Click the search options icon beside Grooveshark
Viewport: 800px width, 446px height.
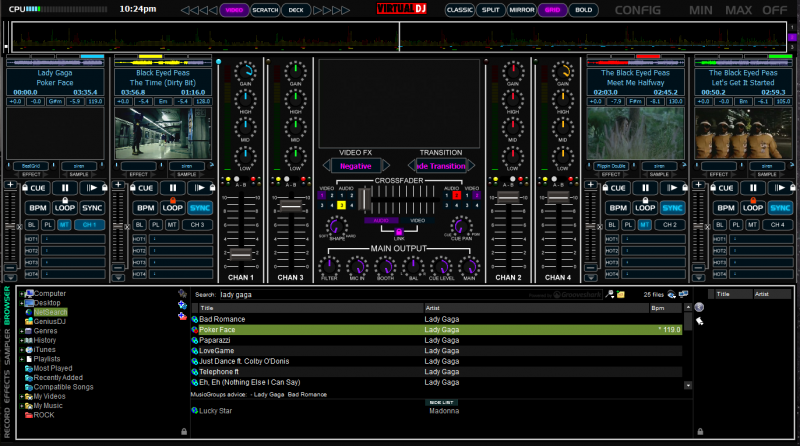(x=610, y=294)
